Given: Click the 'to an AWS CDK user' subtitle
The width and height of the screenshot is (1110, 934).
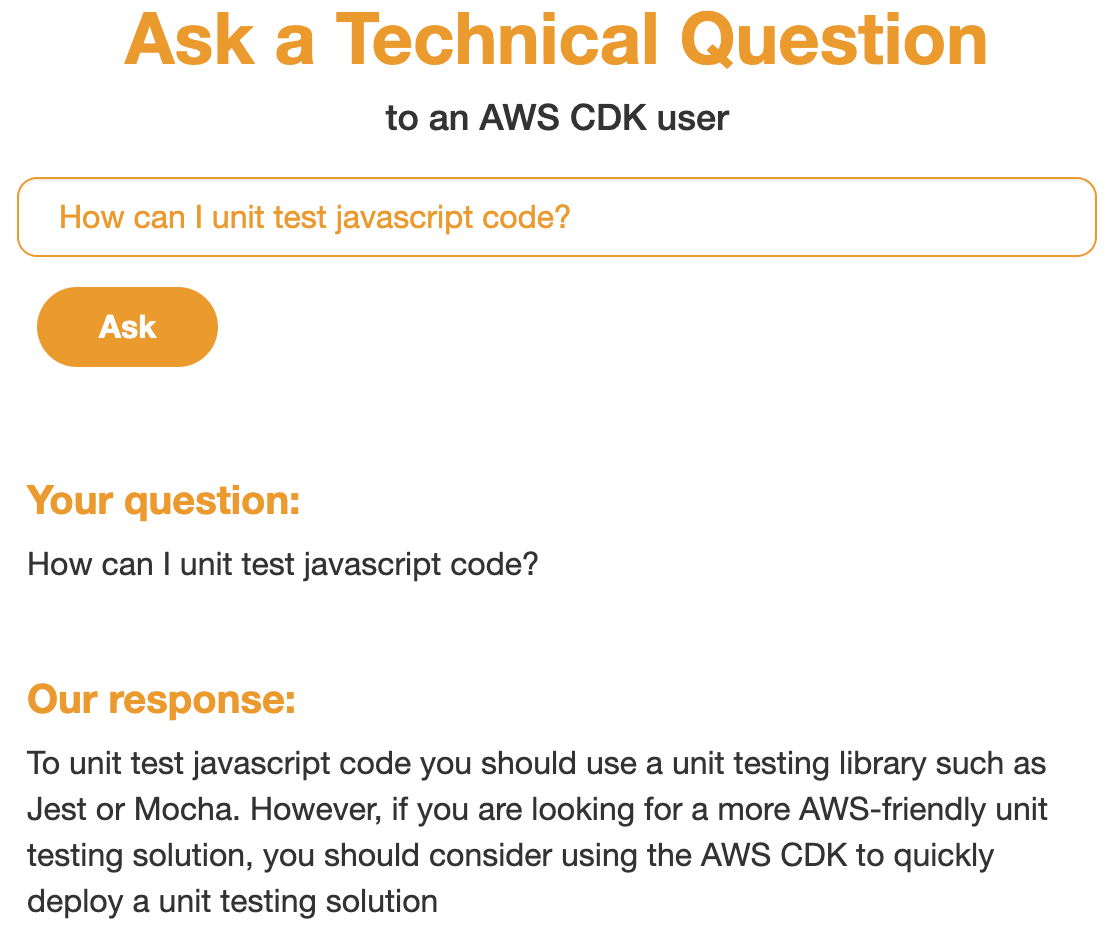Looking at the screenshot, I should (x=557, y=117).
